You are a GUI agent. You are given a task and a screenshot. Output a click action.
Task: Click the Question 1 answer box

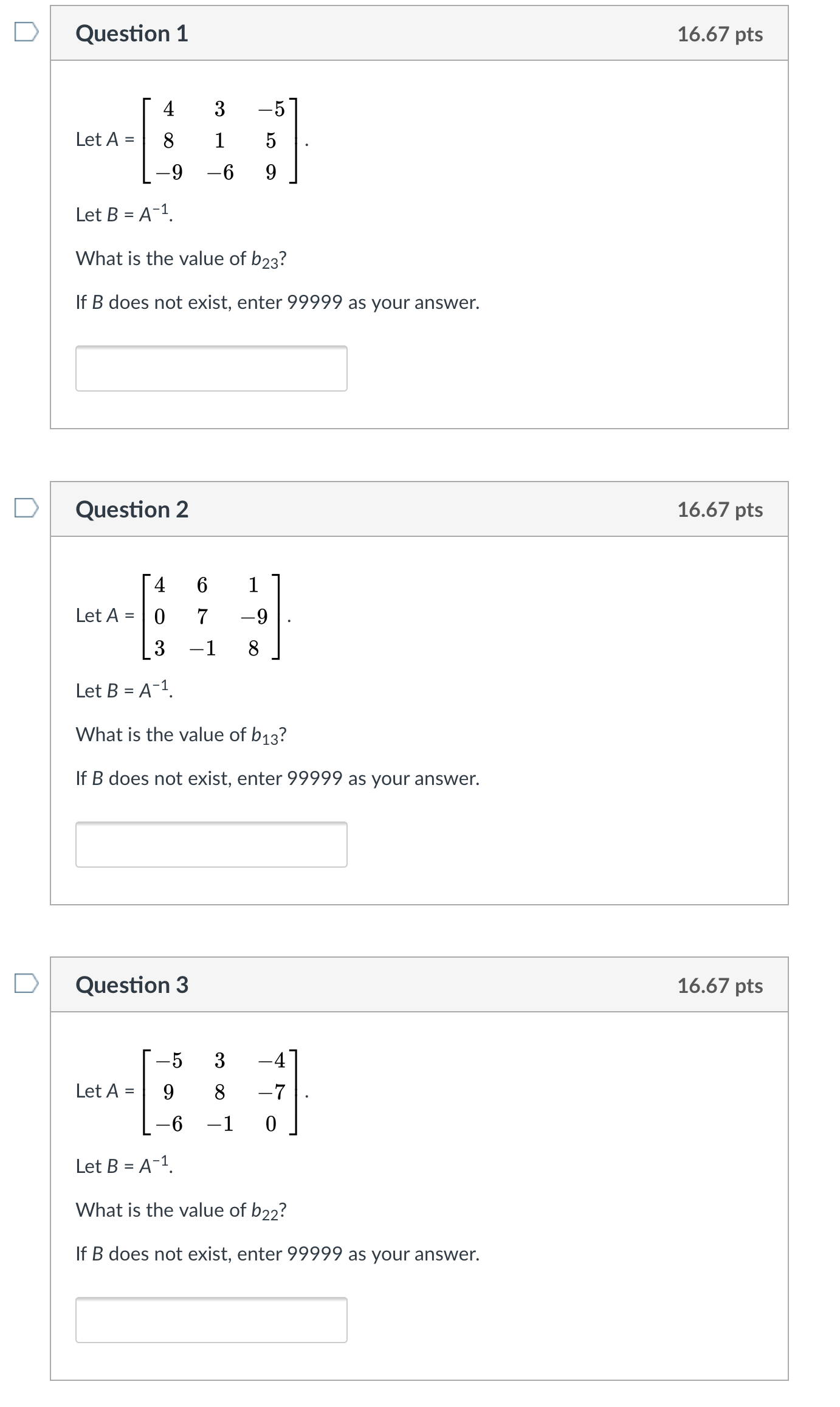pos(212,368)
